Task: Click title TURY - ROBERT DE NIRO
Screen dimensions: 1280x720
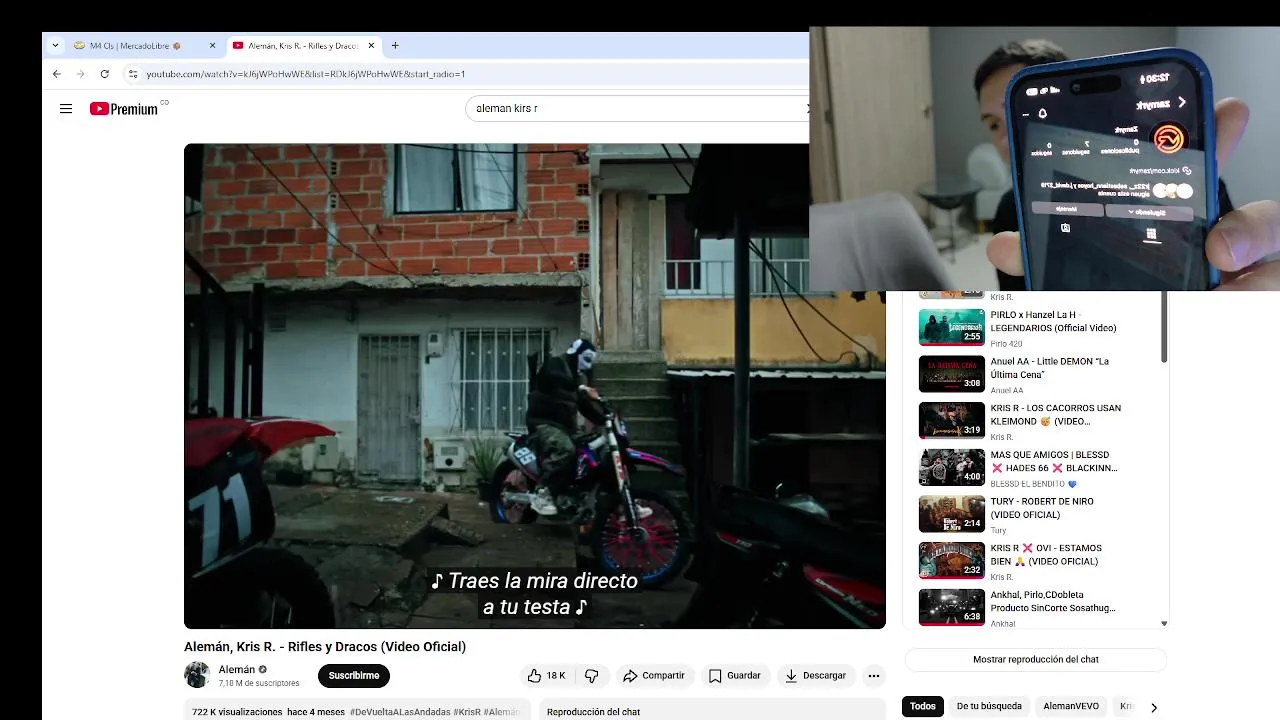Action: [1042, 508]
